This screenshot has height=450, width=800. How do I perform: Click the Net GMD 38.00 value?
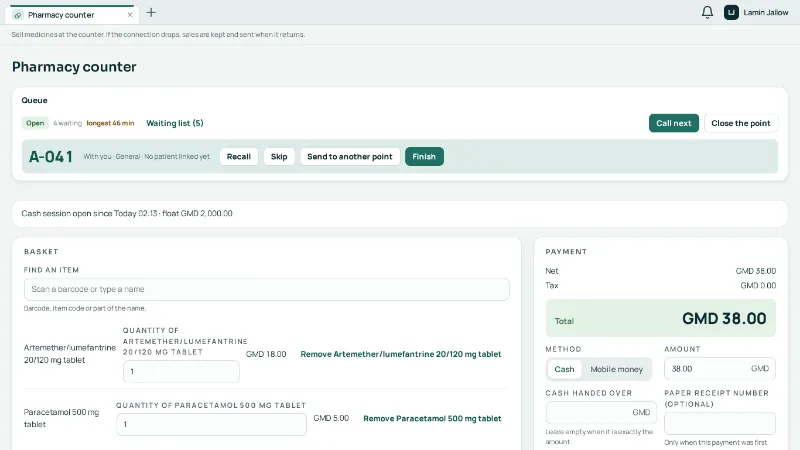[756, 271]
